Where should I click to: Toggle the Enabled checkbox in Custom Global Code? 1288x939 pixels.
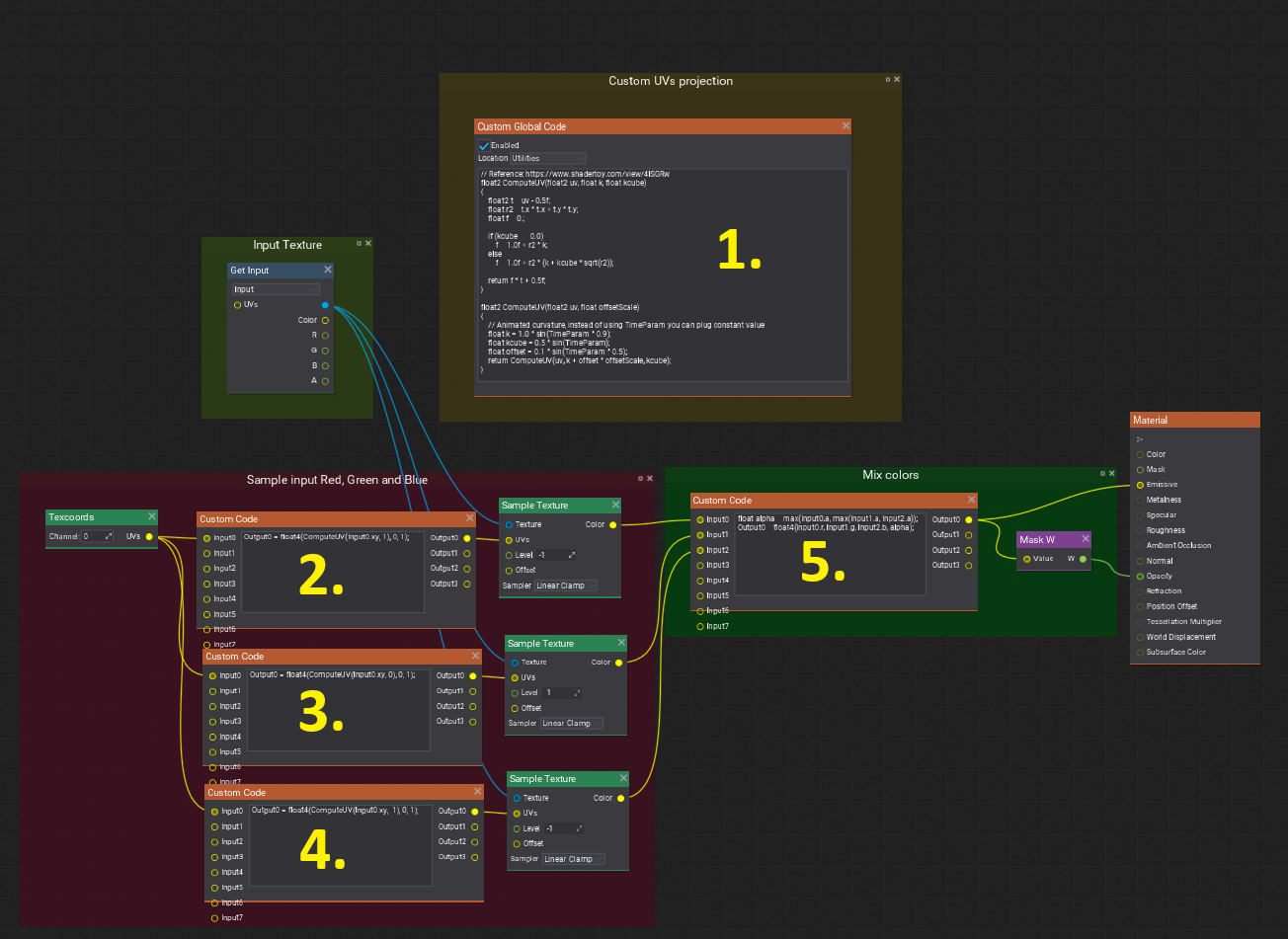[484, 145]
